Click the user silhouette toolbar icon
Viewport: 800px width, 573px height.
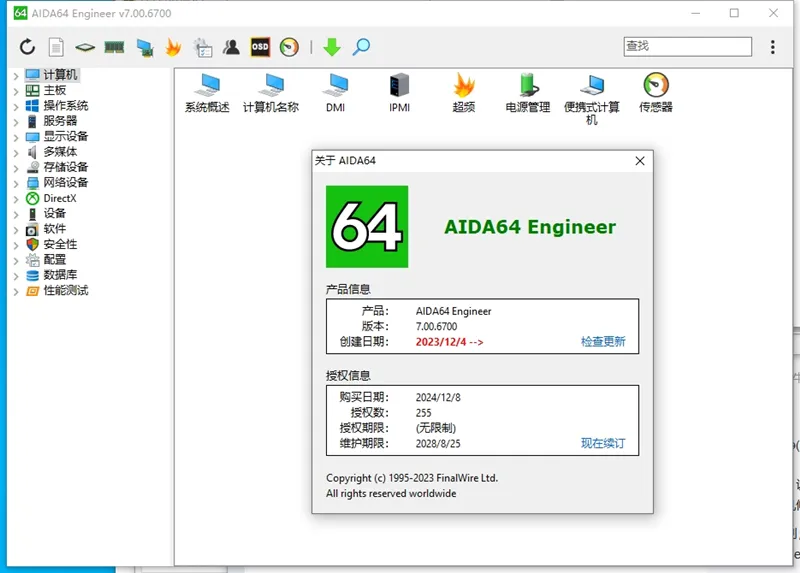[x=231, y=47]
